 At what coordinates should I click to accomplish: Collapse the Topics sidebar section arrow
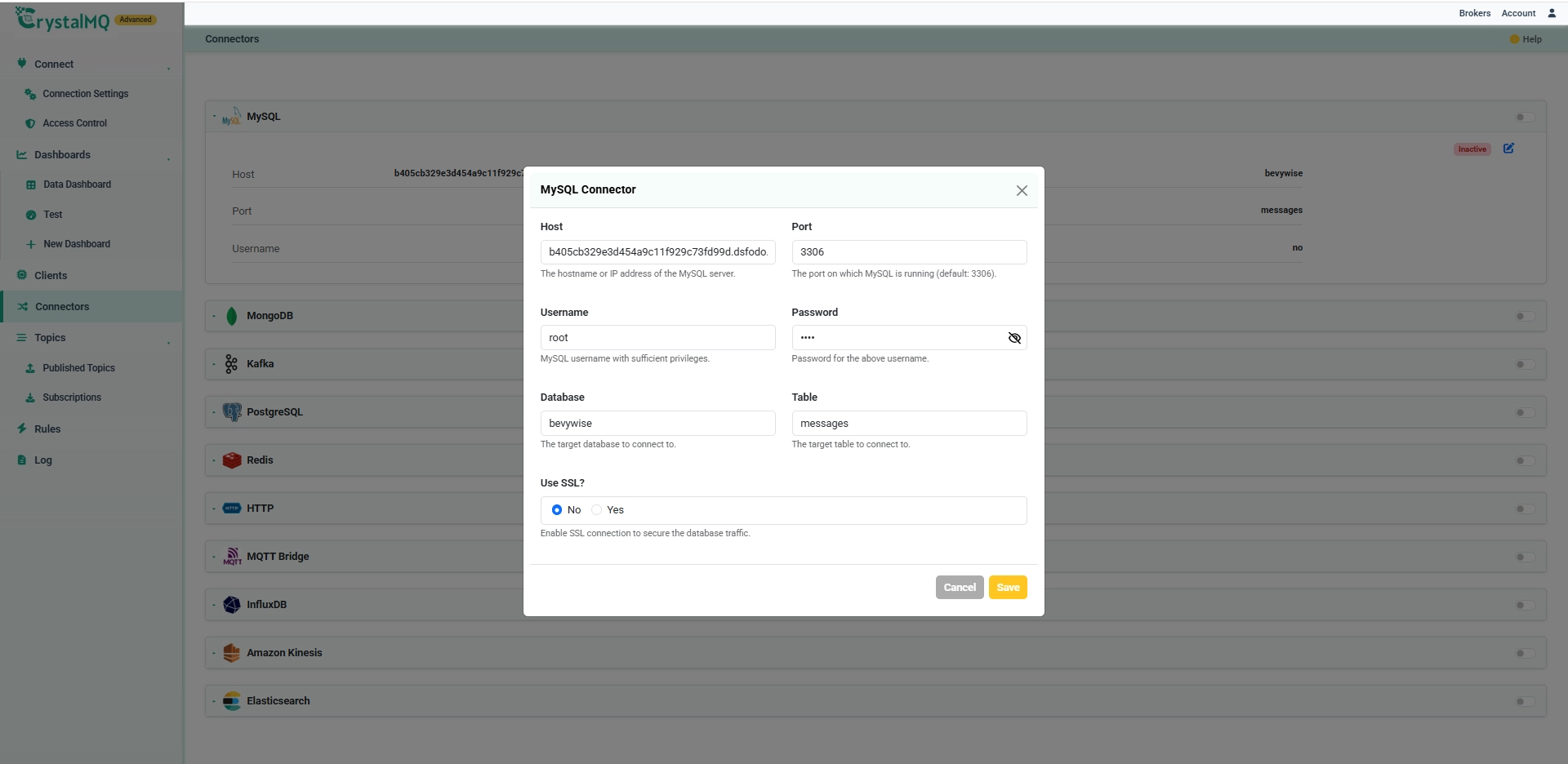point(169,341)
